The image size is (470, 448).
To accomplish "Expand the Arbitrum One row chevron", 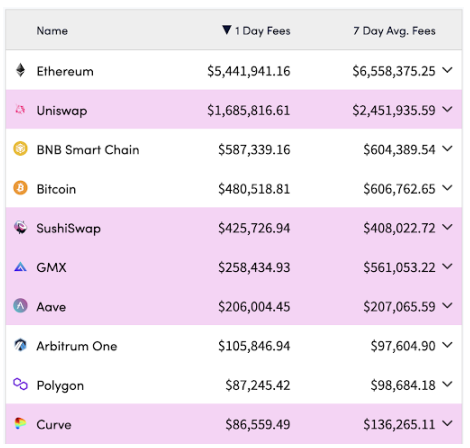I will [x=447, y=345].
